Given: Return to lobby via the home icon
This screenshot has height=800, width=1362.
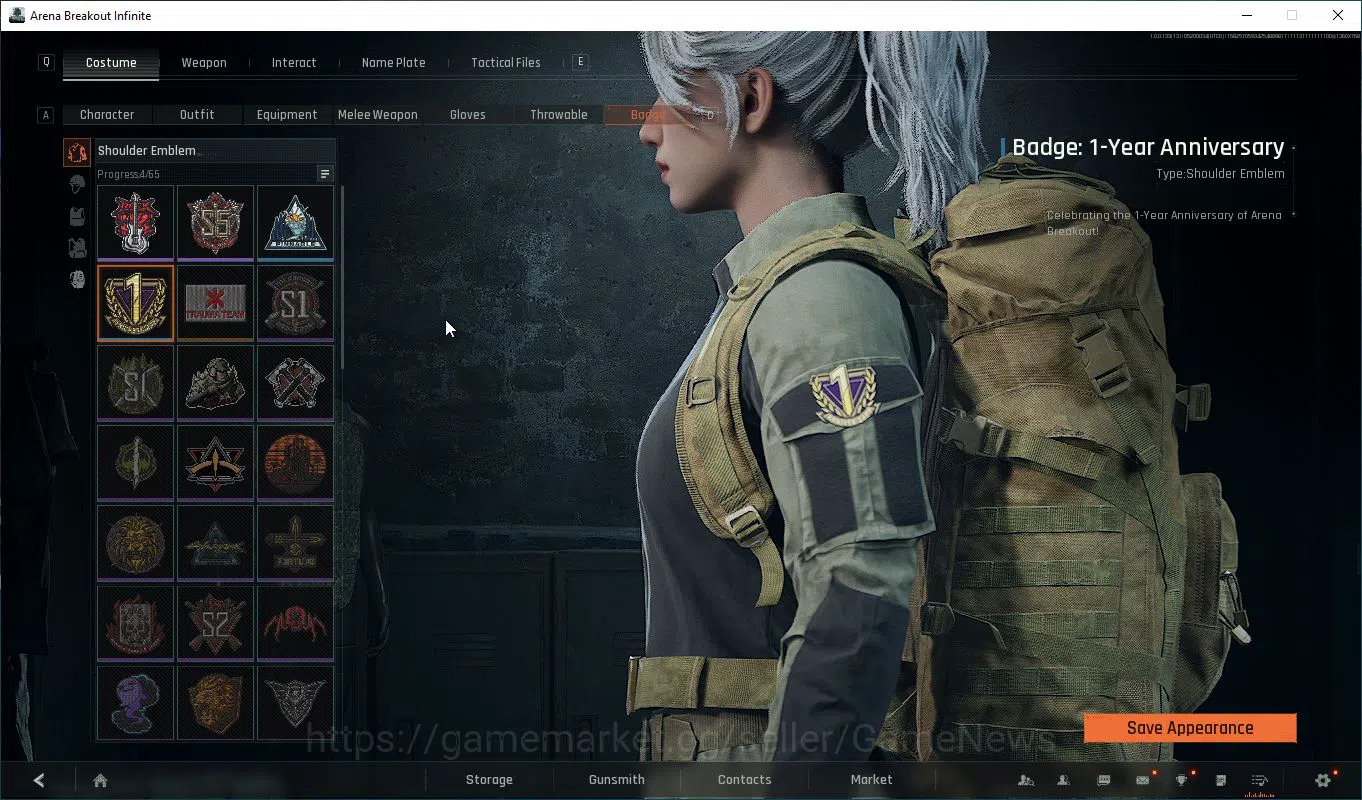Looking at the screenshot, I should (x=100, y=780).
